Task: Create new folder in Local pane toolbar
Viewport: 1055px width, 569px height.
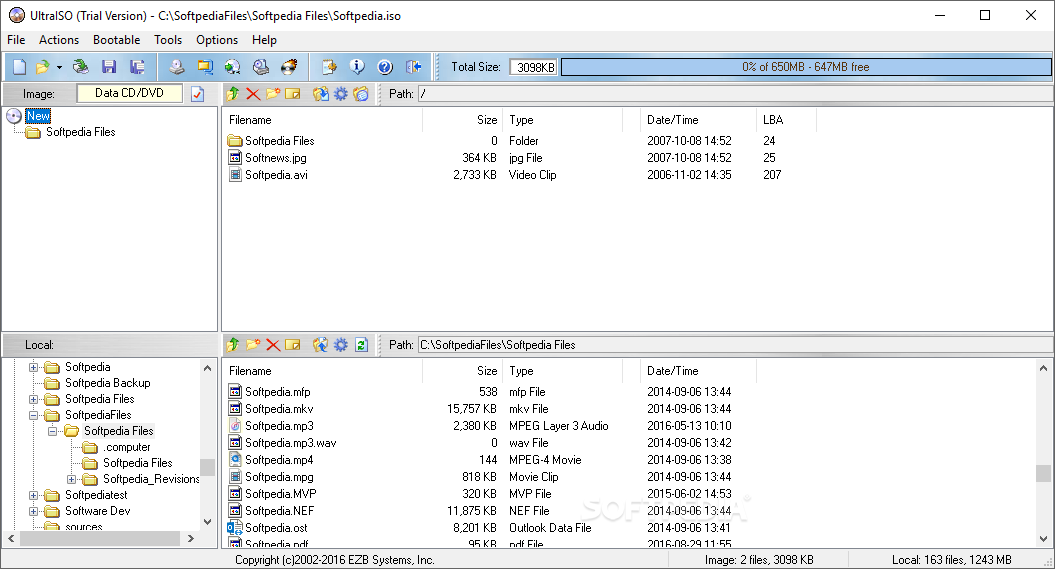Action: pyautogui.click(x=253, y=344)
